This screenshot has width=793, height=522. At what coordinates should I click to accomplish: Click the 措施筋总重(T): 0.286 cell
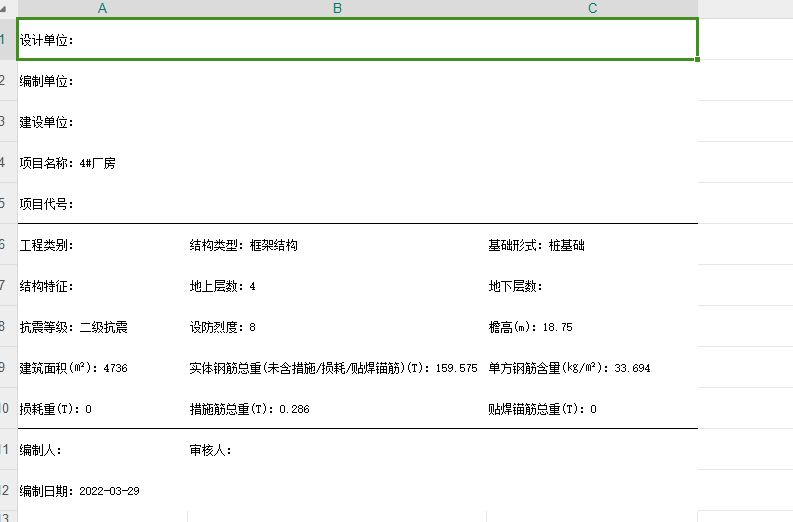click(337, 409)
